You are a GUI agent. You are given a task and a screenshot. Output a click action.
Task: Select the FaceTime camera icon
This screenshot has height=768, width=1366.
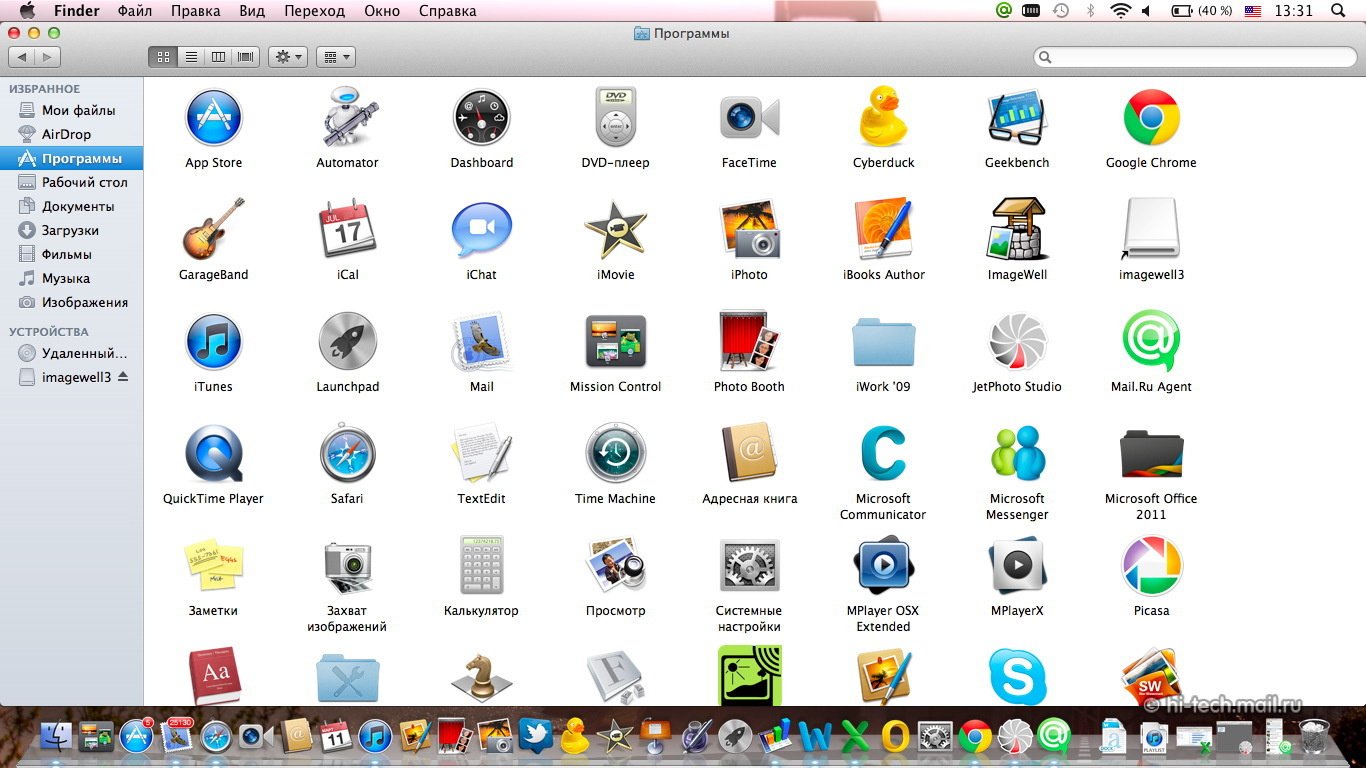750,118
